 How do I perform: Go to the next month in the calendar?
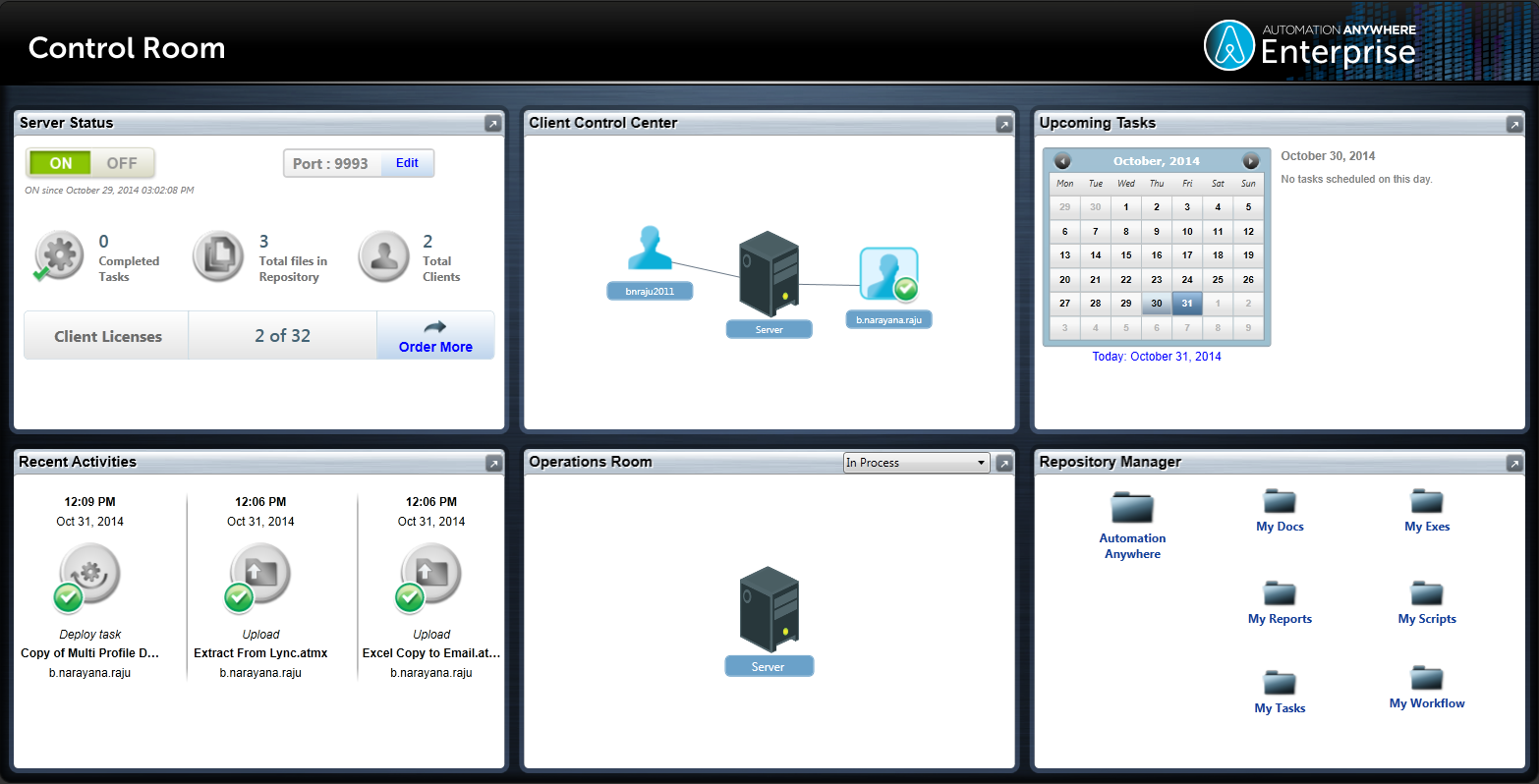pos(1250,160)
